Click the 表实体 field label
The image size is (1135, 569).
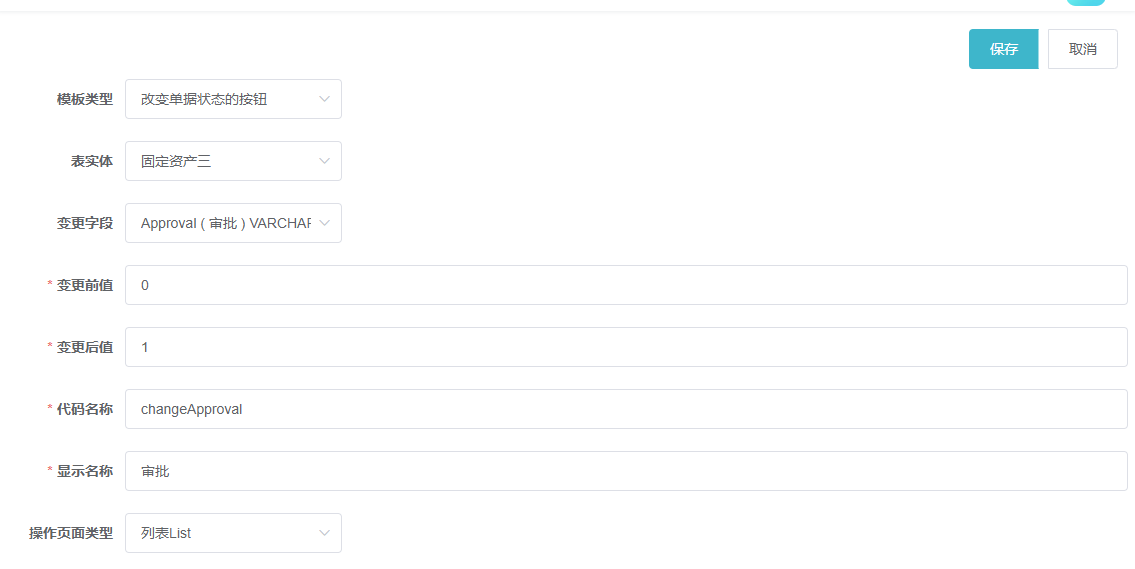coord(92,161)
